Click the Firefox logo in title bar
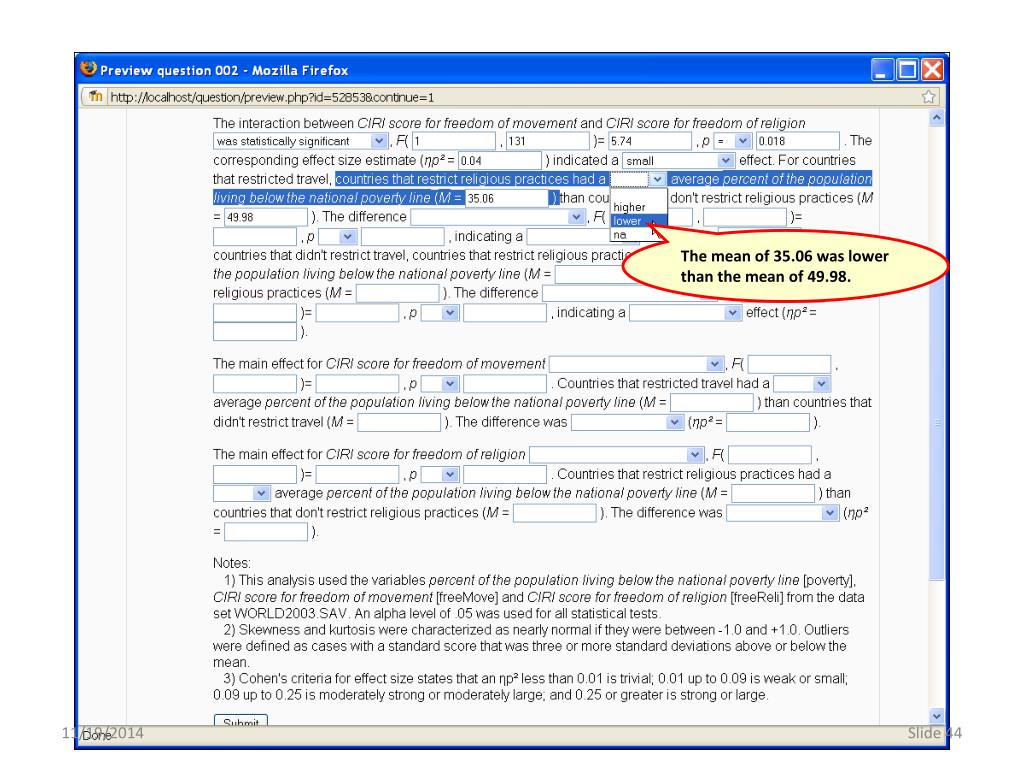The width and height of the screenshot is (1024, 768). coord(88,69)
